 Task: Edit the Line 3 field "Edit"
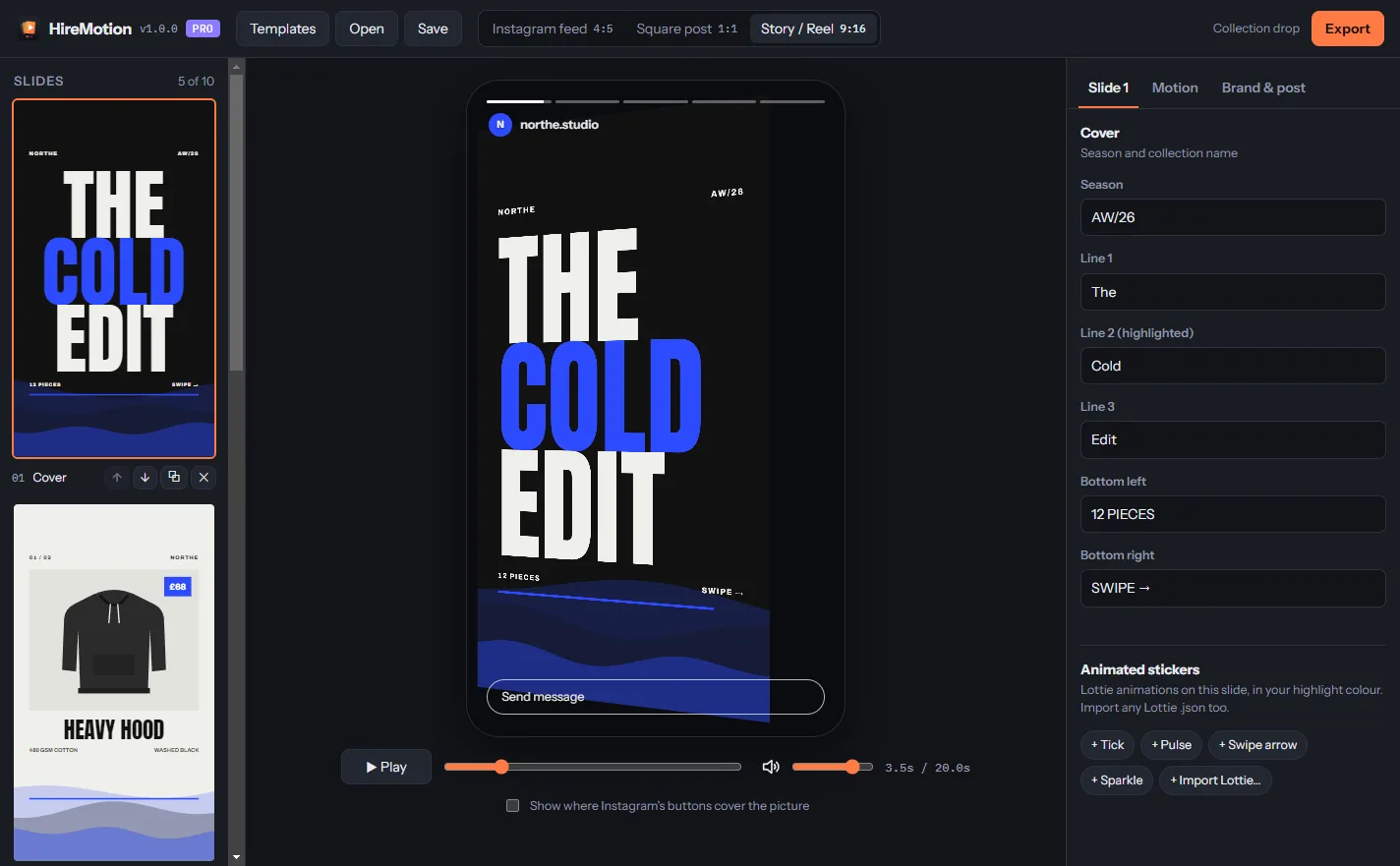(1233, 439)
